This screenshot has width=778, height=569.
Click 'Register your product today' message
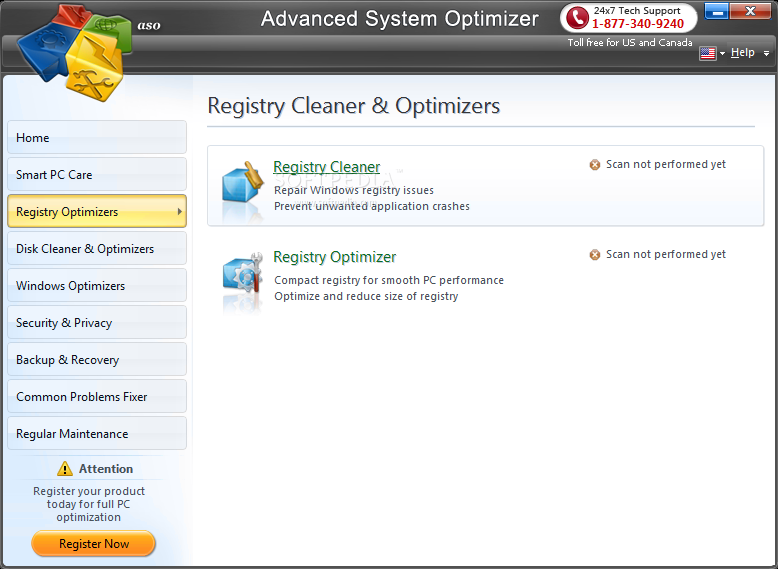point(89,504)
